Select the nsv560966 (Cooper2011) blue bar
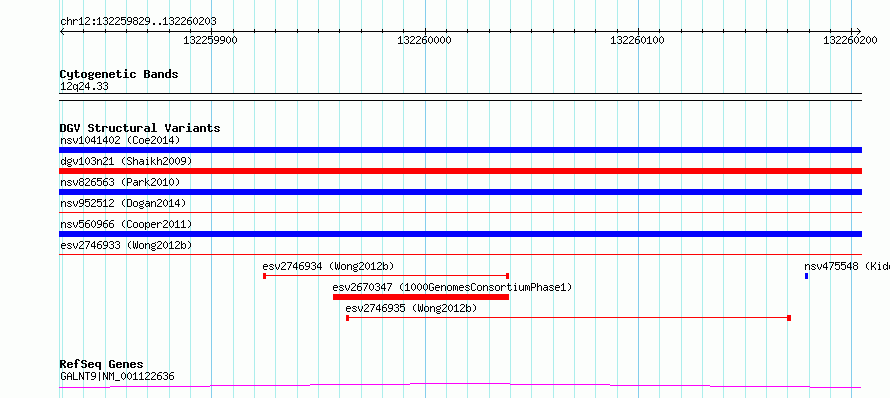The height and width of the screenshot is (398, 890). coord(460,234)
